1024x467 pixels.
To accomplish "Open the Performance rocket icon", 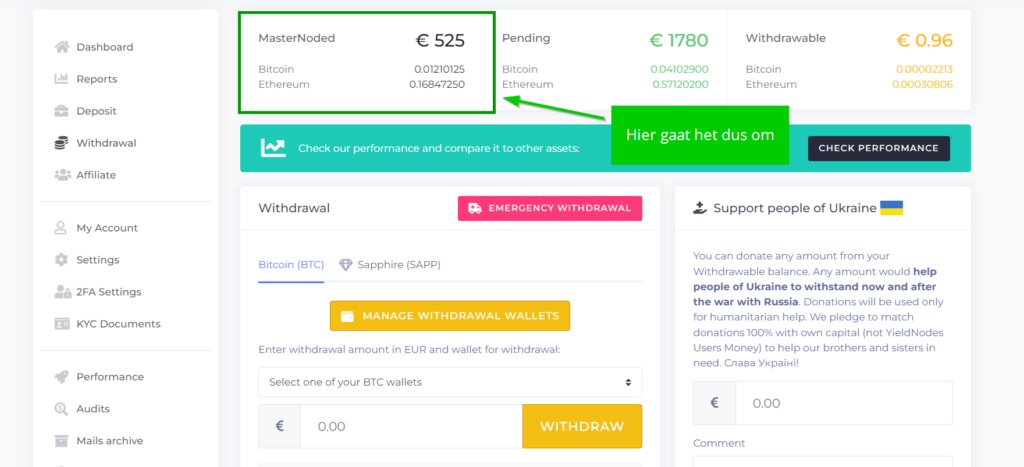I will tap(61, 377).
